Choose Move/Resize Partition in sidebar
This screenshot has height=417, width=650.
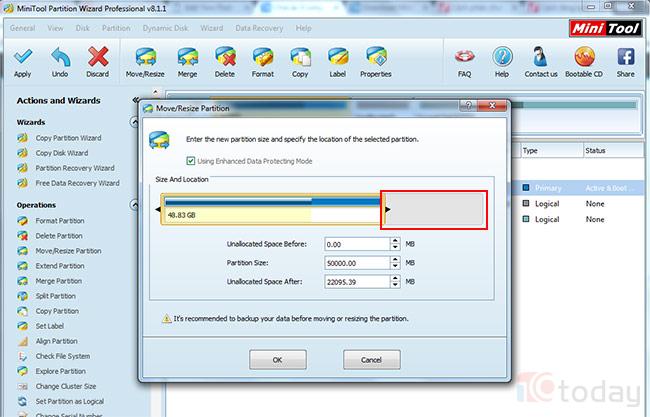(68, 251)
